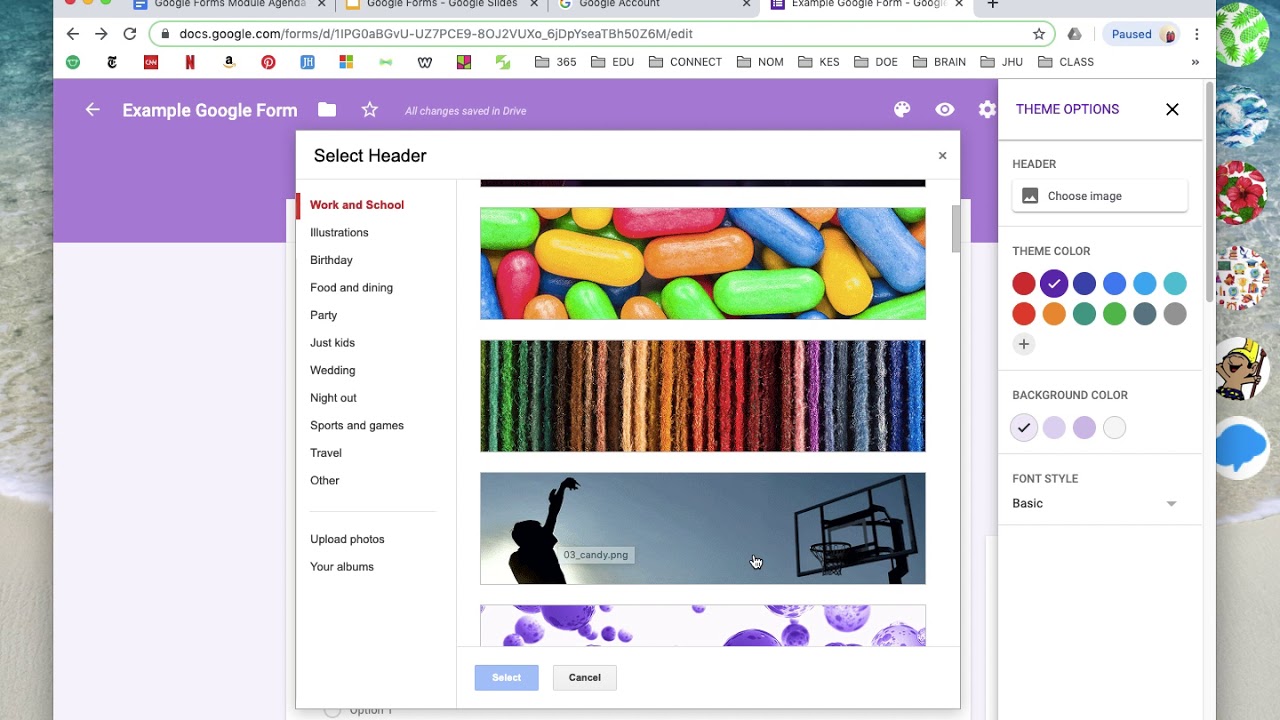Select the colored yarn strands header image
1280x720 pixels.
[x=703, y=396]
